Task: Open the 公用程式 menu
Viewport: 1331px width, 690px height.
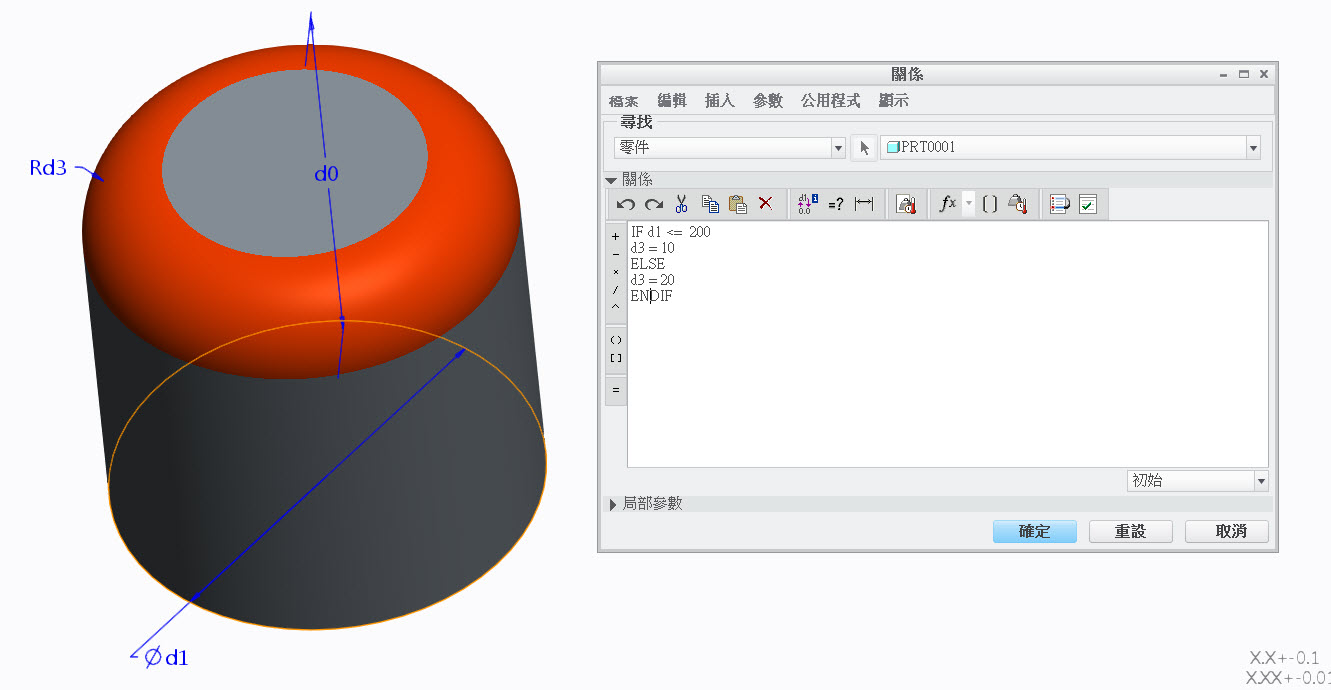Action: (x=830, y=101)
